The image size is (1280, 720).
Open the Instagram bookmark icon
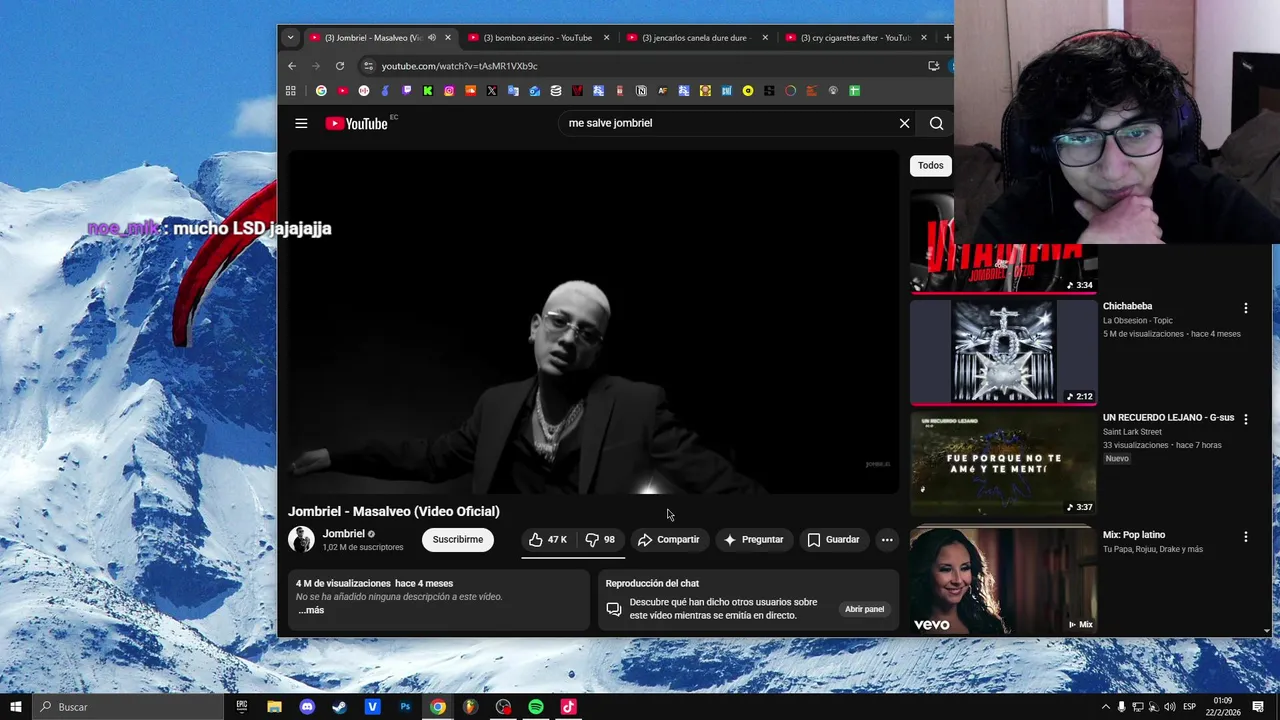click(x=449, y=91)
